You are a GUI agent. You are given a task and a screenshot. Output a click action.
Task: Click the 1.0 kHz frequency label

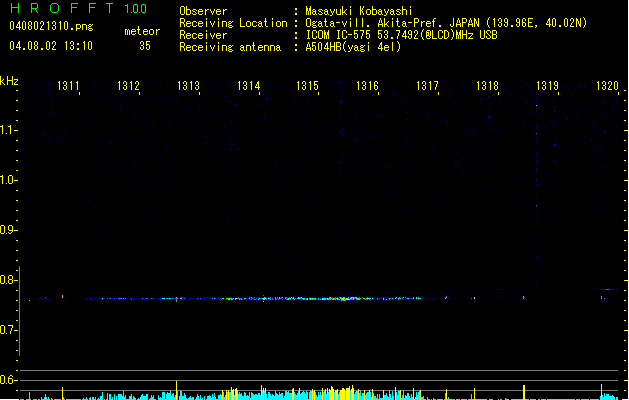pyautogui.click(x=8, y=180)
